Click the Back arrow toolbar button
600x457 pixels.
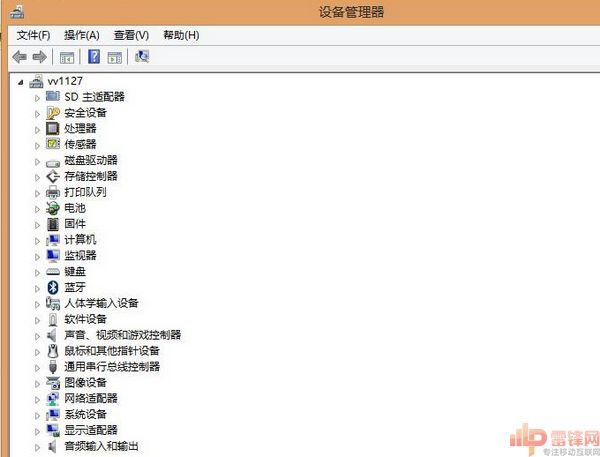pos(20,57)
